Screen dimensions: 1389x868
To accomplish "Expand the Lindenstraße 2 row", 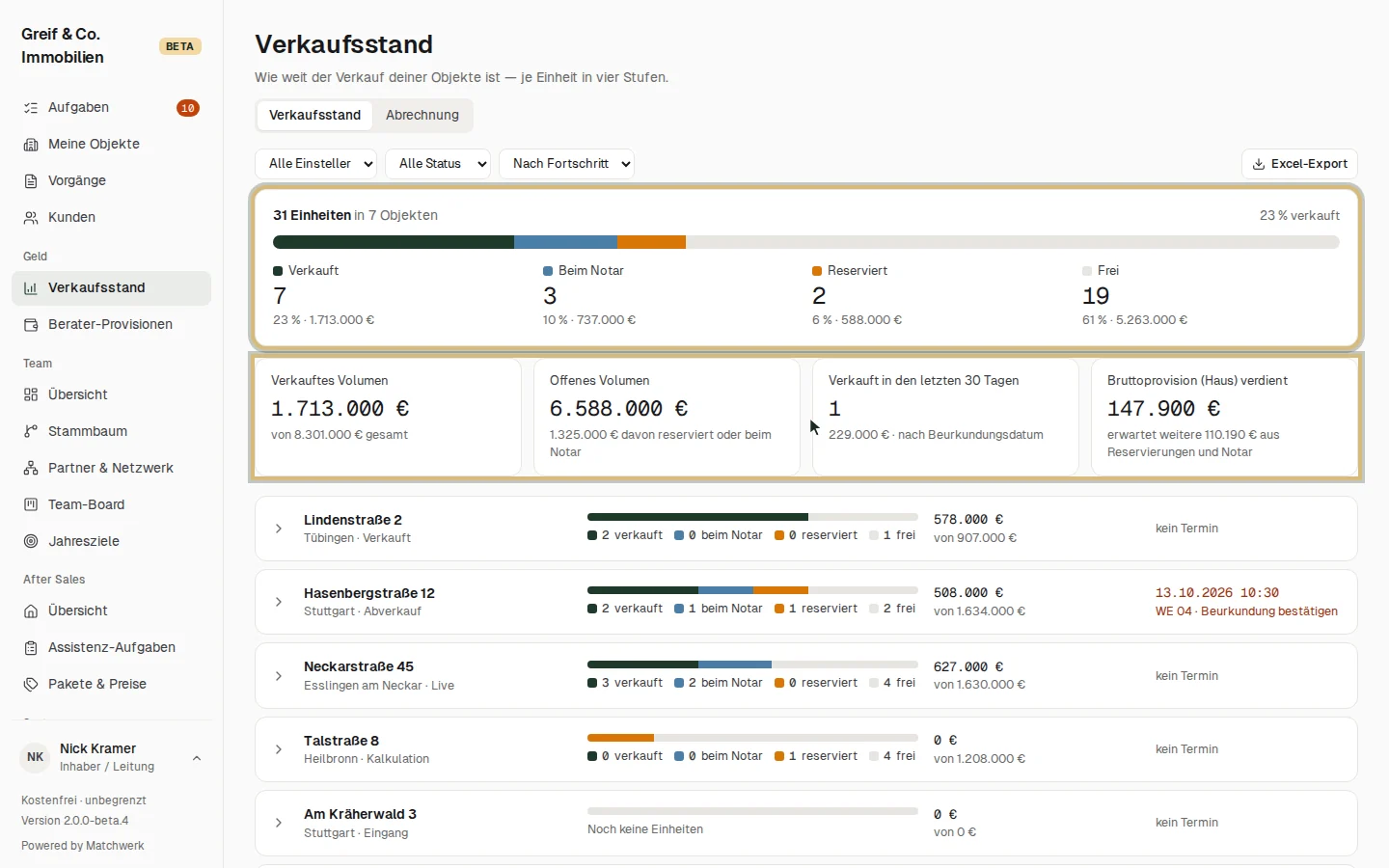I will pos(279,529).
